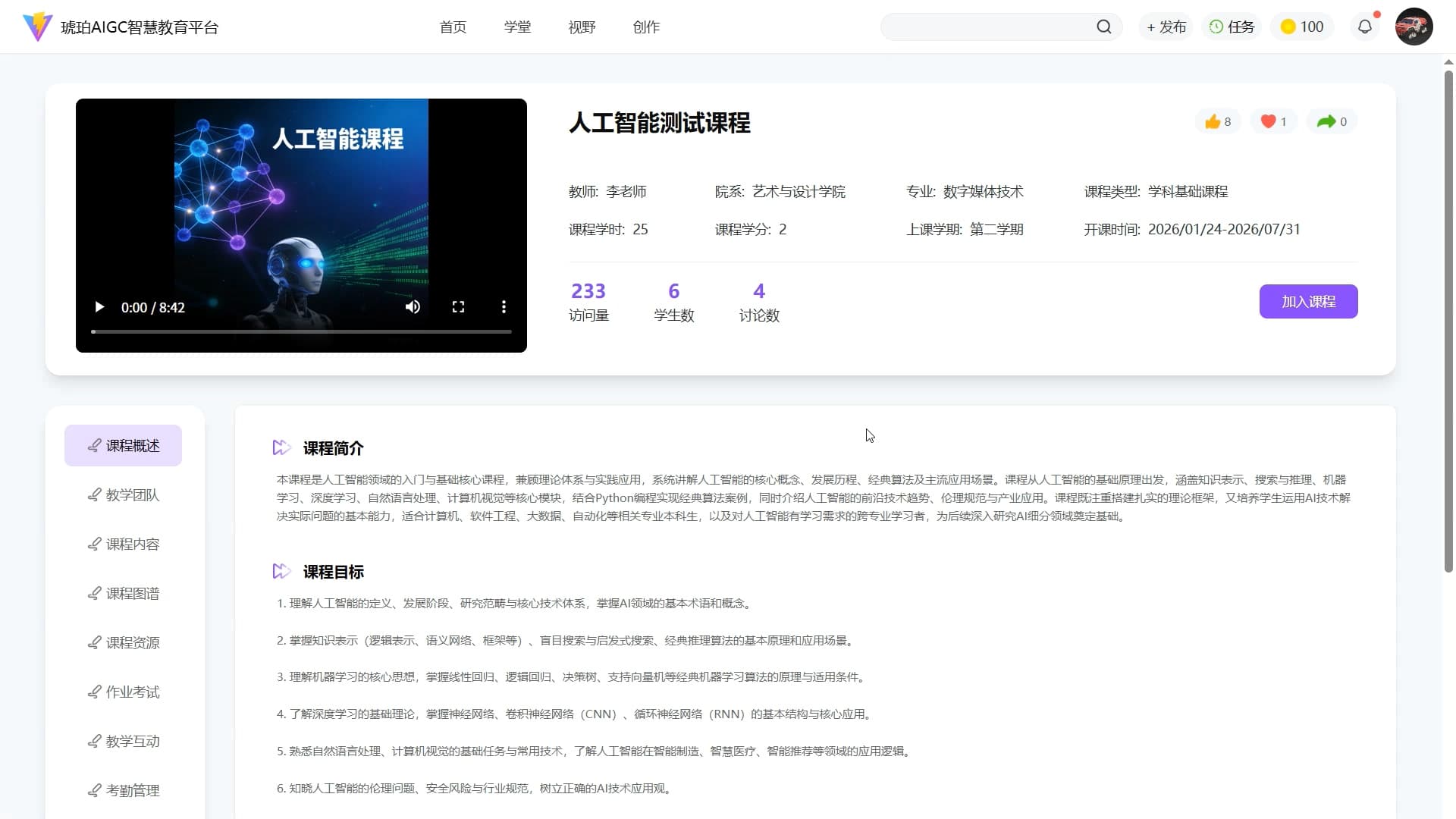1456x819 pixels.
Task: Select 课程资源 sidebar tab
Action: tap(123, 643)
